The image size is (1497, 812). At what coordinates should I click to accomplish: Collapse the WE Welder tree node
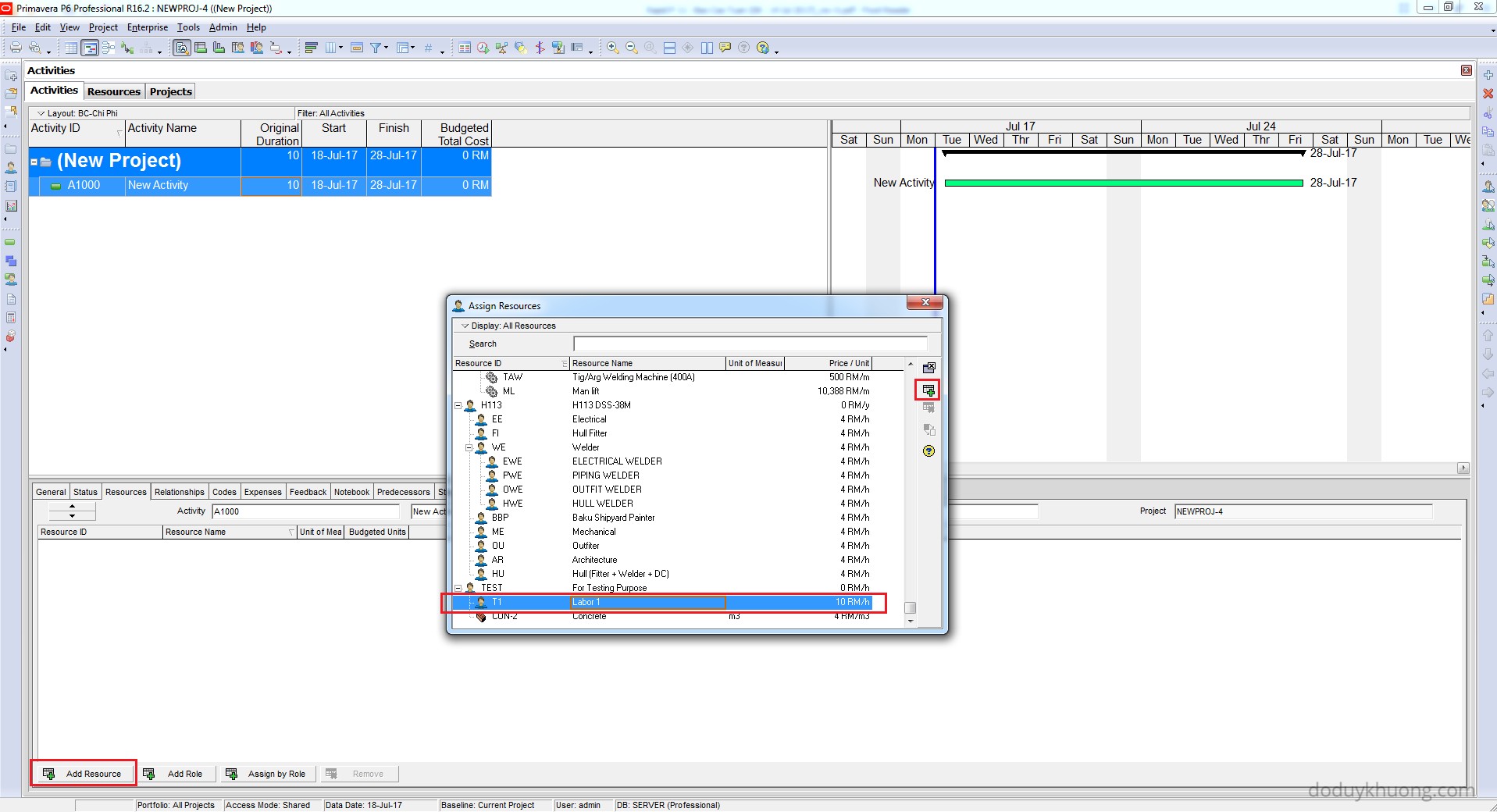click(469, 448)
